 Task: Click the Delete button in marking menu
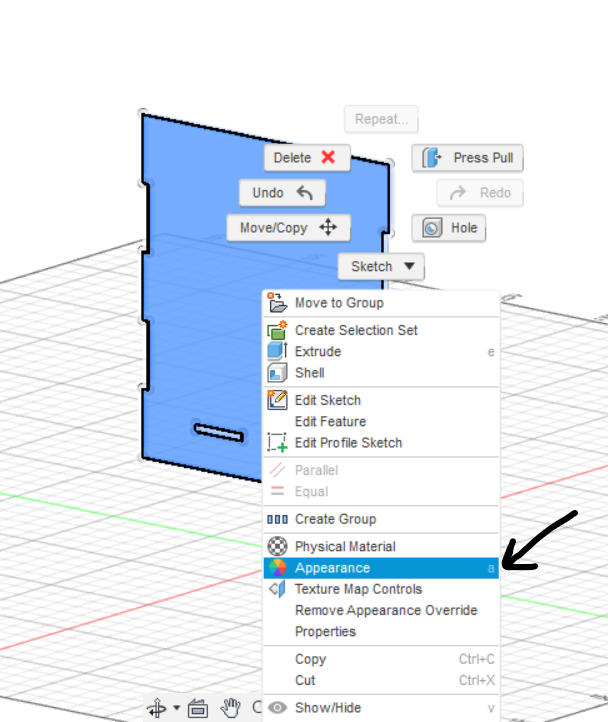[x=307, y=157]
